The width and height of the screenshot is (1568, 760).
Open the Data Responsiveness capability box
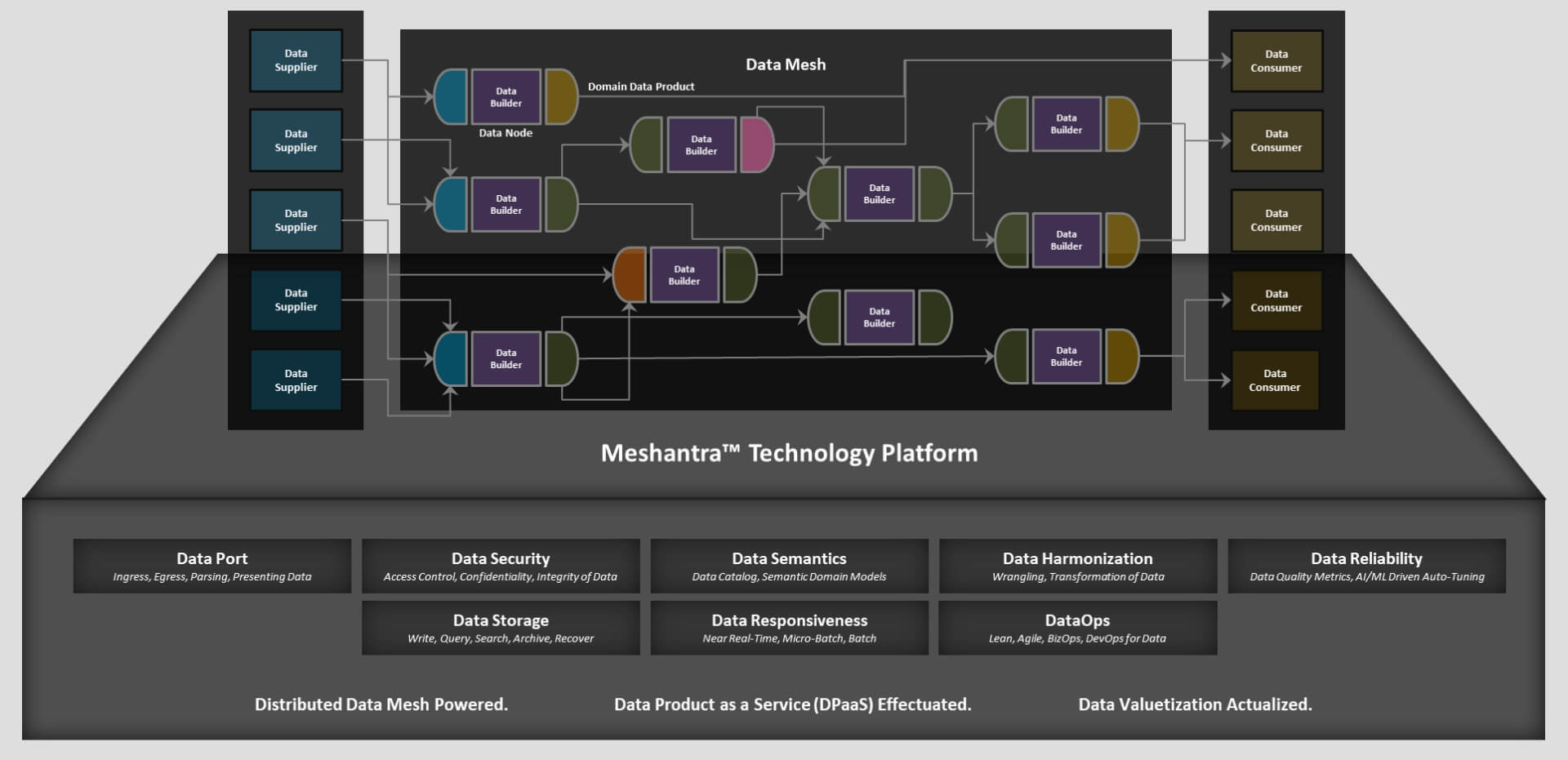coord(789,628)
